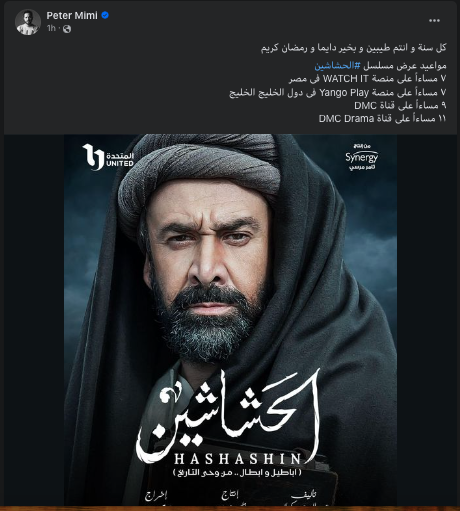This screenshot has width=460, height=511.
Task: Click the globe public-privacy icon
Action: tap(67, 29)
